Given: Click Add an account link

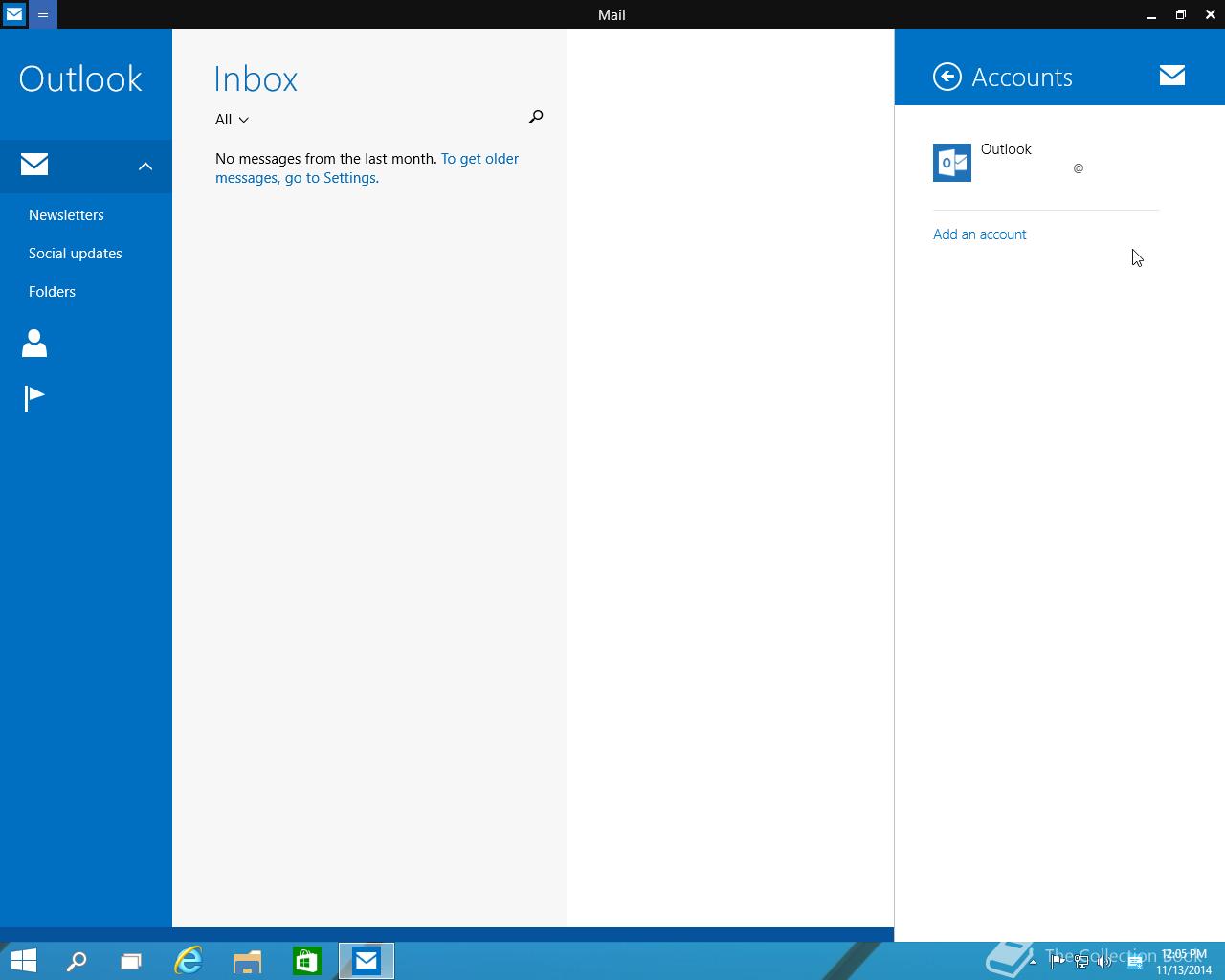Looking at the screenshot, I should (x=980, y=234).
